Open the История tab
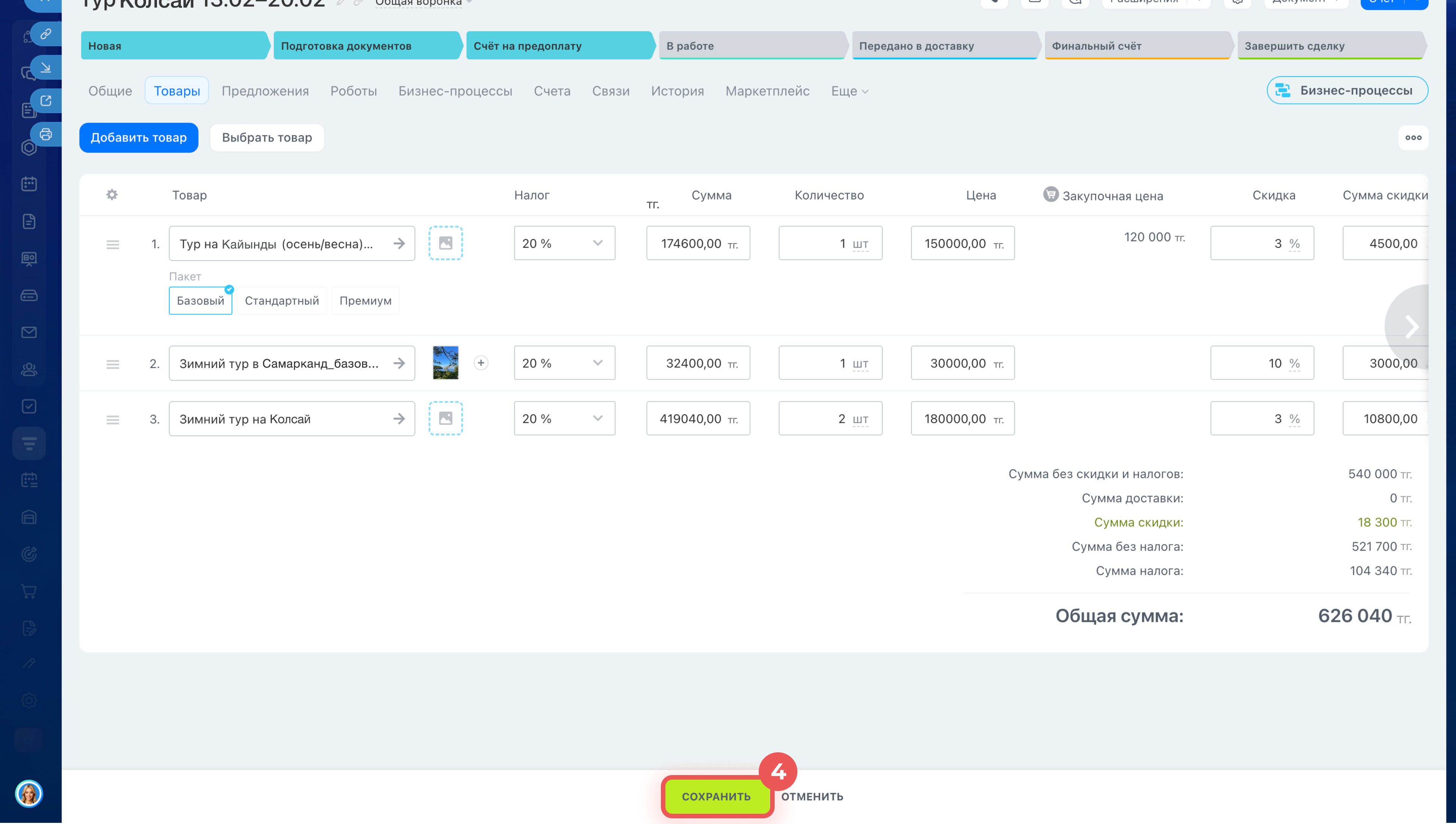This screenshot has height=824, width=1456. (677, 91)
